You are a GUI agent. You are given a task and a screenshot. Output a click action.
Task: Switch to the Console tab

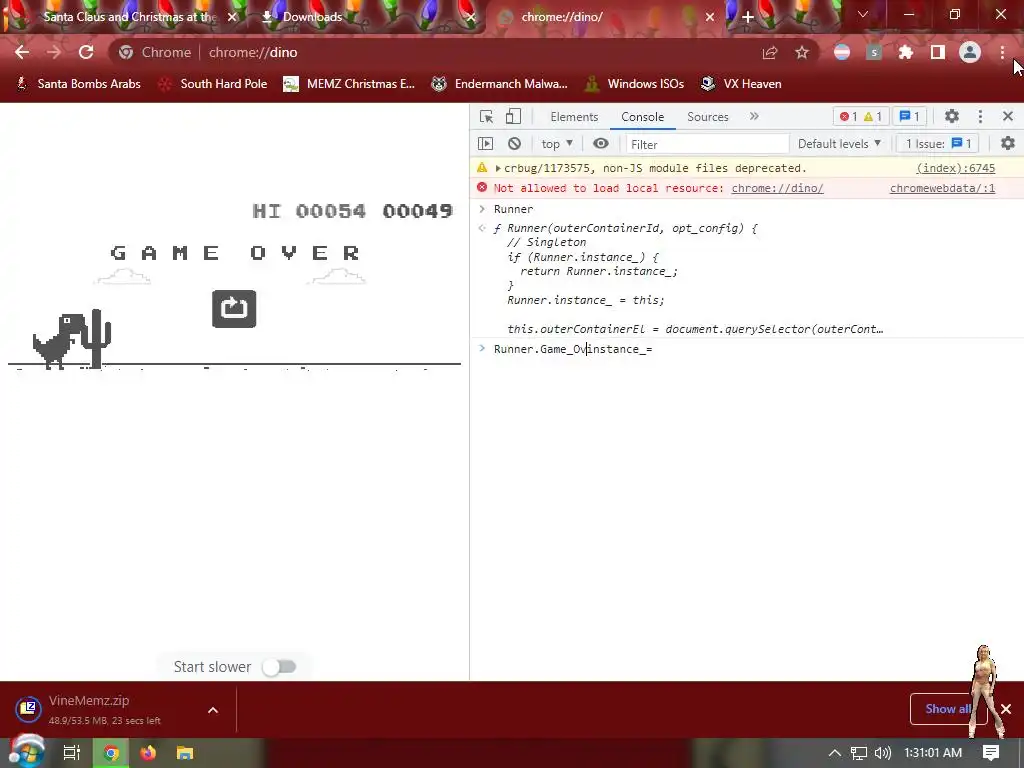[x=643, y=117]
